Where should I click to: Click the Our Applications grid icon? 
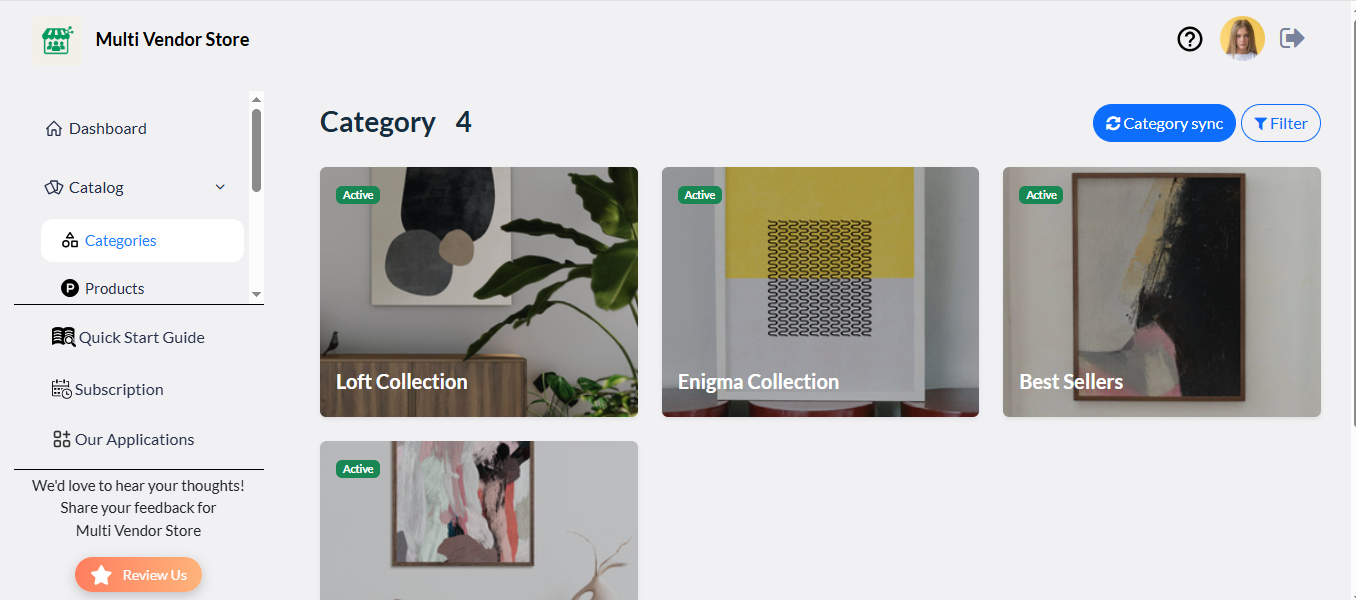pos(61,439)
